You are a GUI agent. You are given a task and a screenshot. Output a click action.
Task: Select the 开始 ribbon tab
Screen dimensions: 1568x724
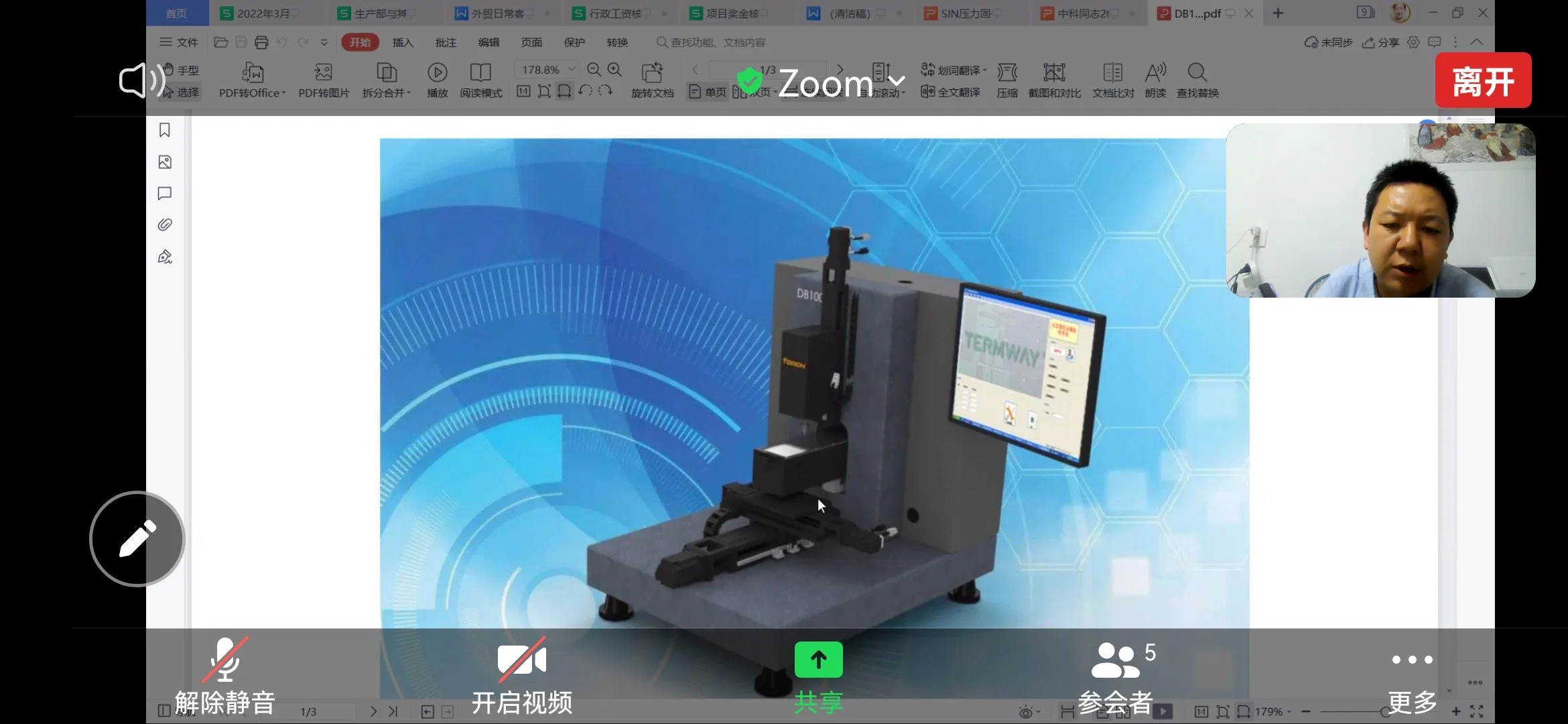(x=361, y=42)
